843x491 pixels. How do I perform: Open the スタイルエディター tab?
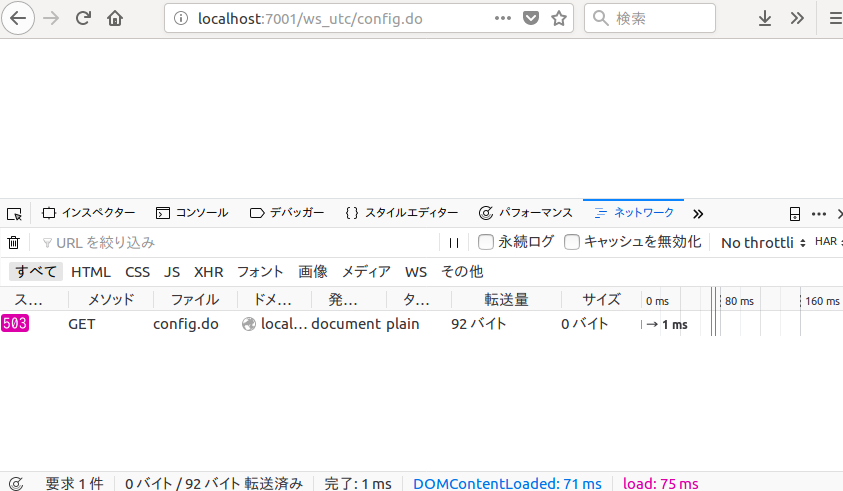tap(402, 213)
